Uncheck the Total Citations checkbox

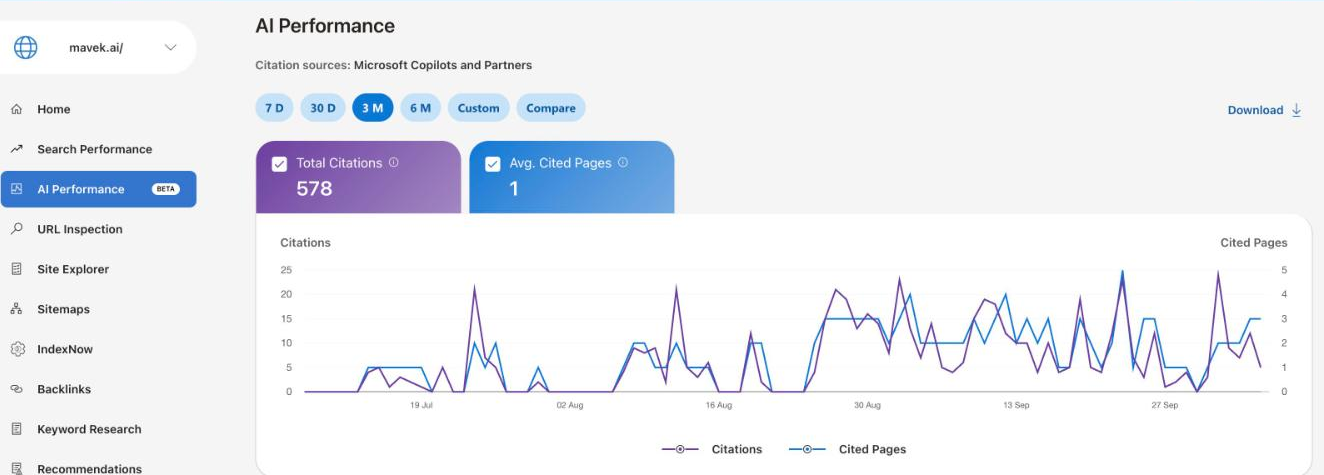(280, 164)
